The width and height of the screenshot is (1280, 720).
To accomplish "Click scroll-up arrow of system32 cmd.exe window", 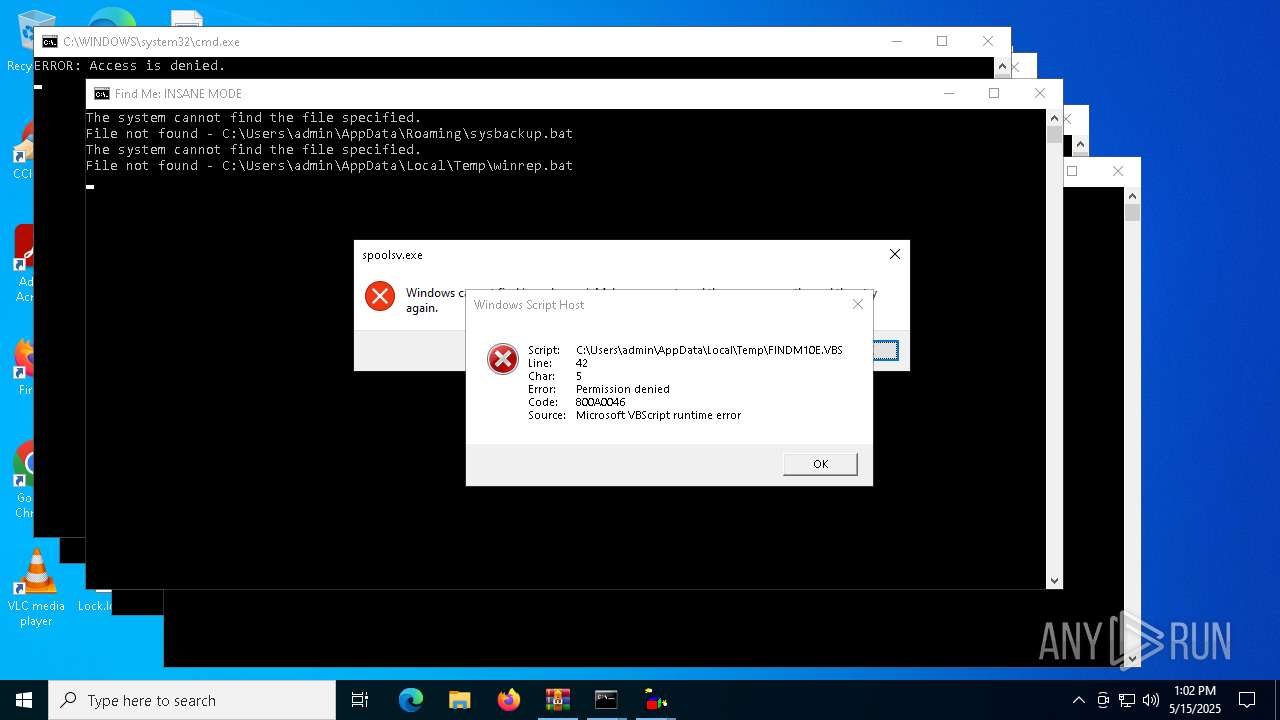I will click(1002, 66).
